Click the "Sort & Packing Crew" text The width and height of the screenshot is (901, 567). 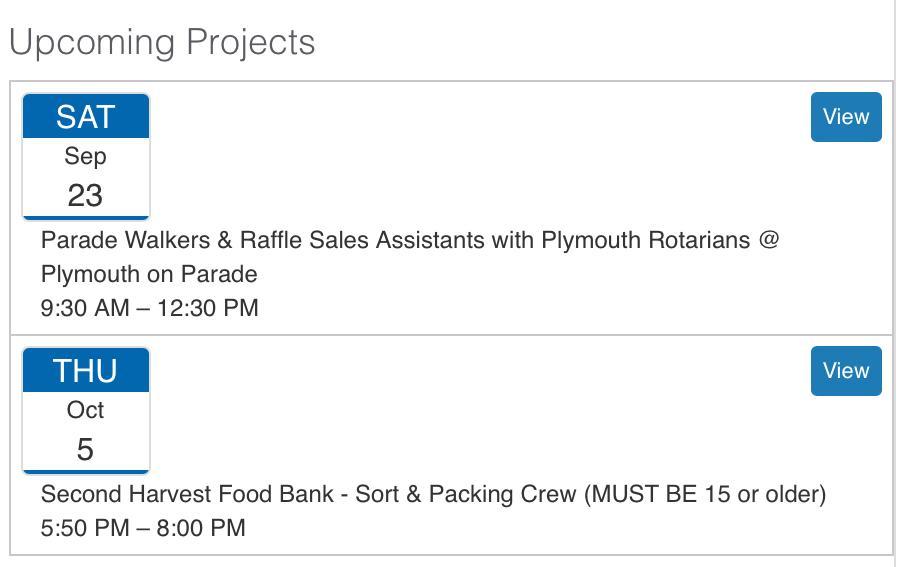[x=466, y=494]
